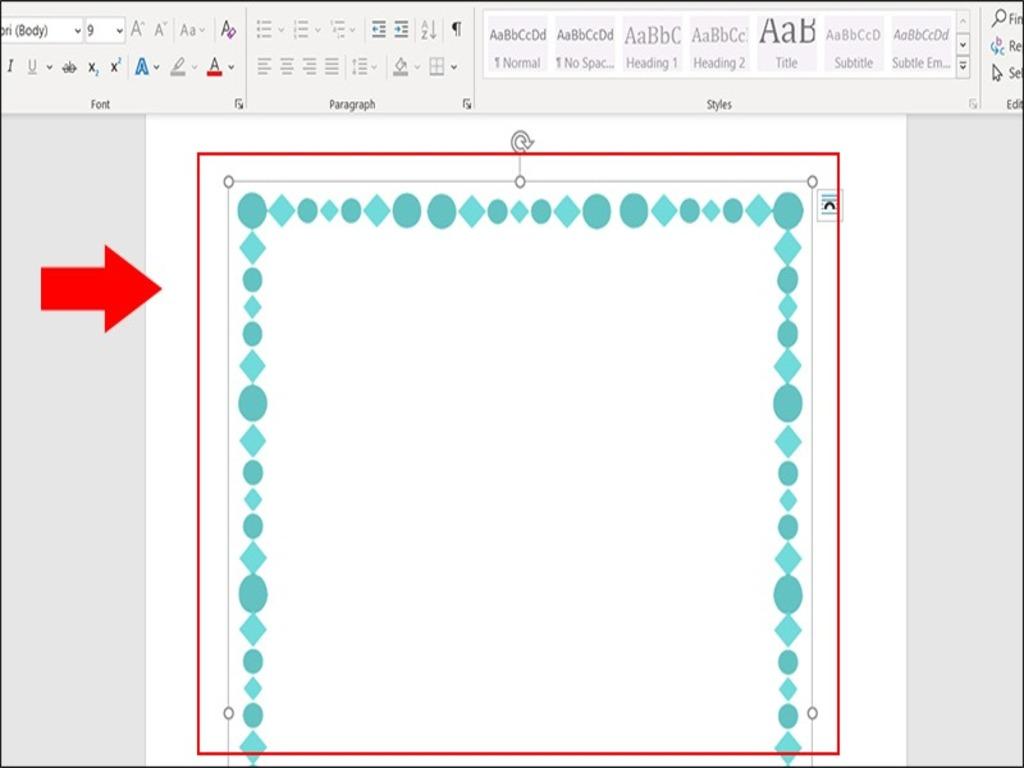Toggle Show/Hide paragraph marks
1024x768 pixels.
coord(456,30)
